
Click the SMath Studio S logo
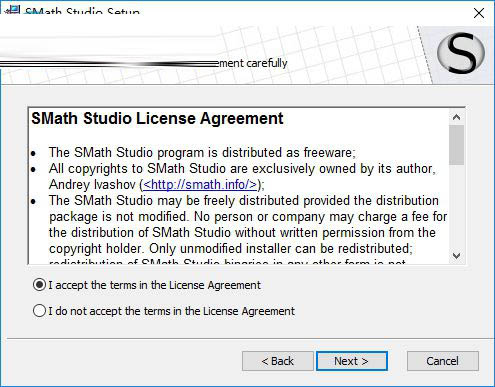pyautogui.click(x=461, y=54)
